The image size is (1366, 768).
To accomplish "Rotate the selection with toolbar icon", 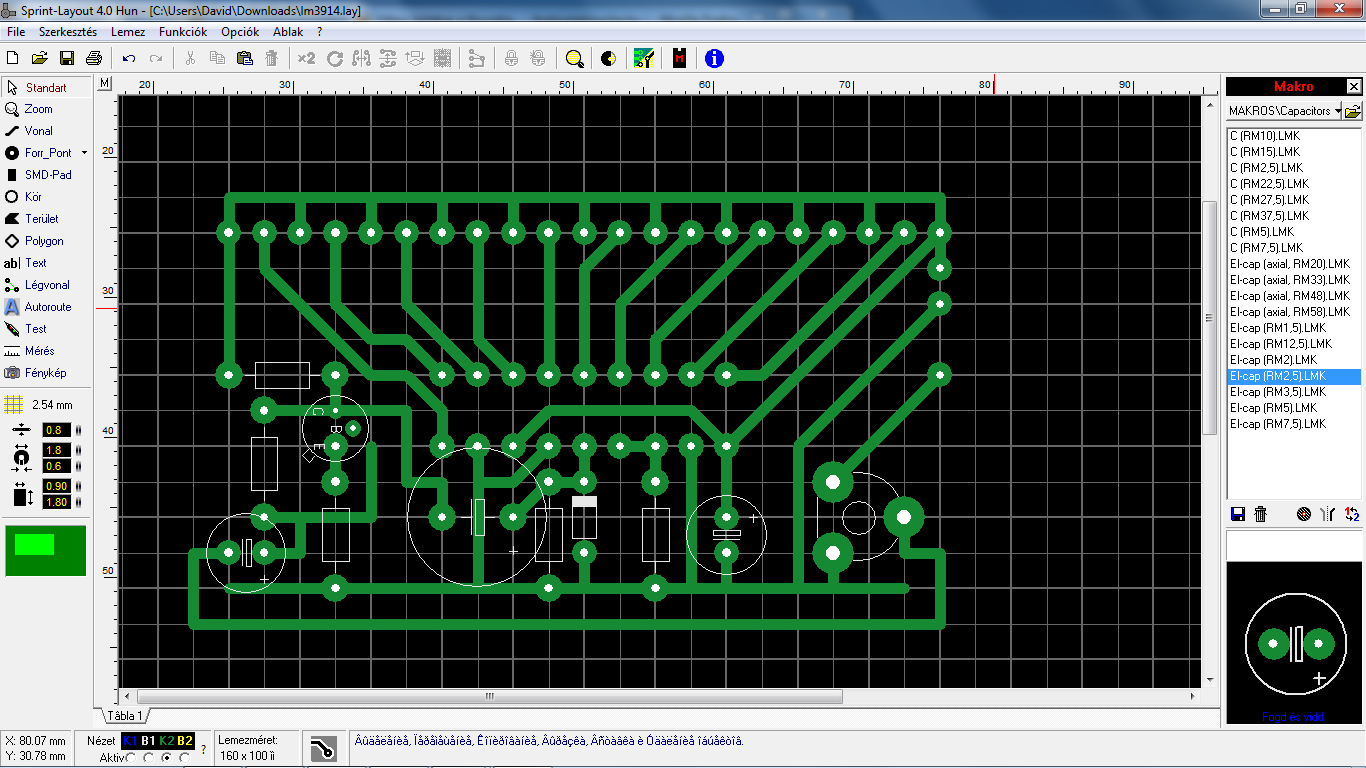I will pyautogui.click(x=335, y=58).
